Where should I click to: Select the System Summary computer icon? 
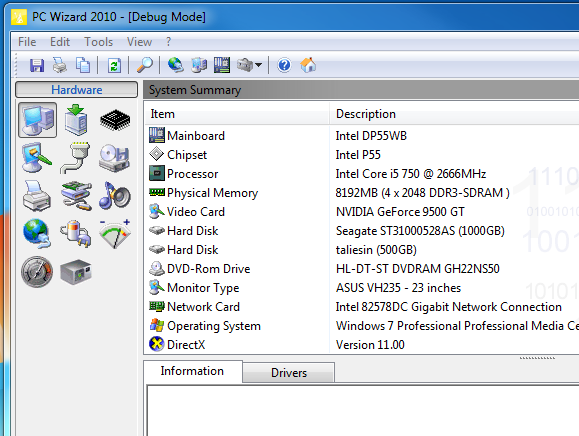pos(37,120)
